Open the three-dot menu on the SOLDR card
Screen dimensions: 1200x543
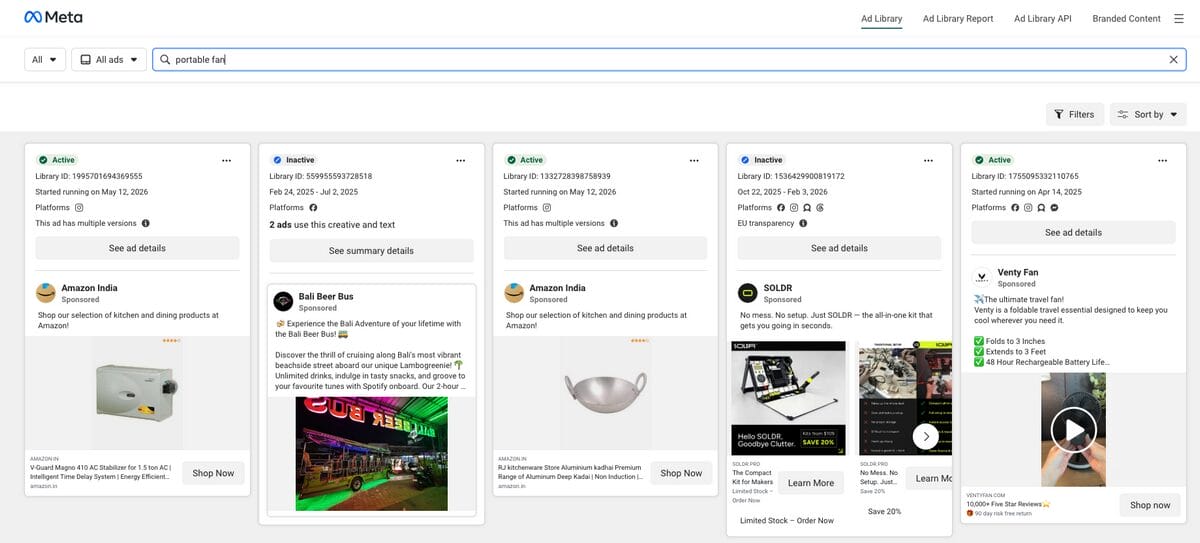[929, 160]
